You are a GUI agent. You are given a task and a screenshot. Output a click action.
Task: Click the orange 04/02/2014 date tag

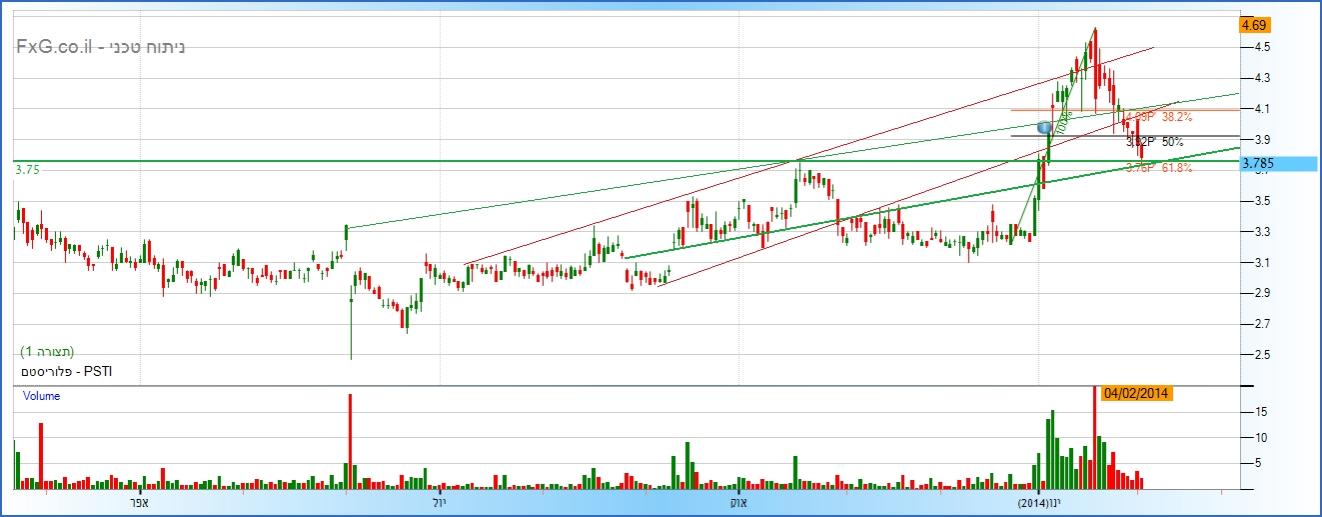[1137, 394]
